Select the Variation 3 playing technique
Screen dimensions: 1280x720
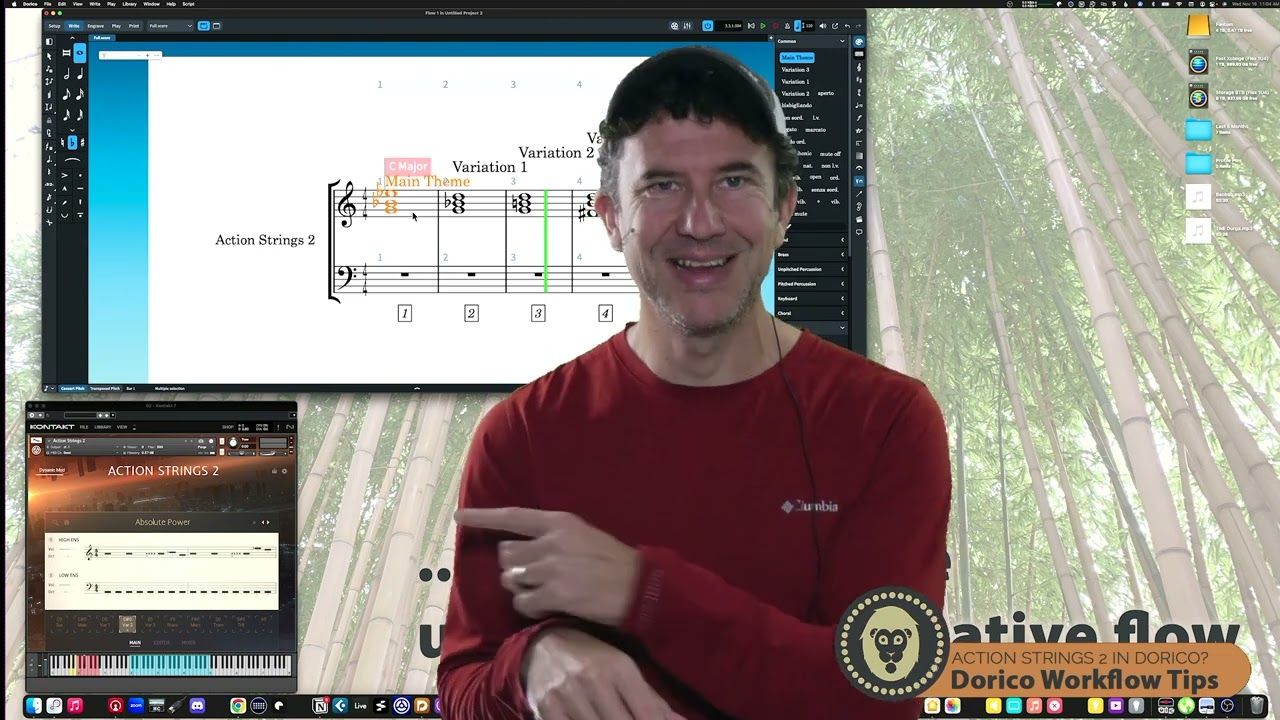(x=796, y=70)
